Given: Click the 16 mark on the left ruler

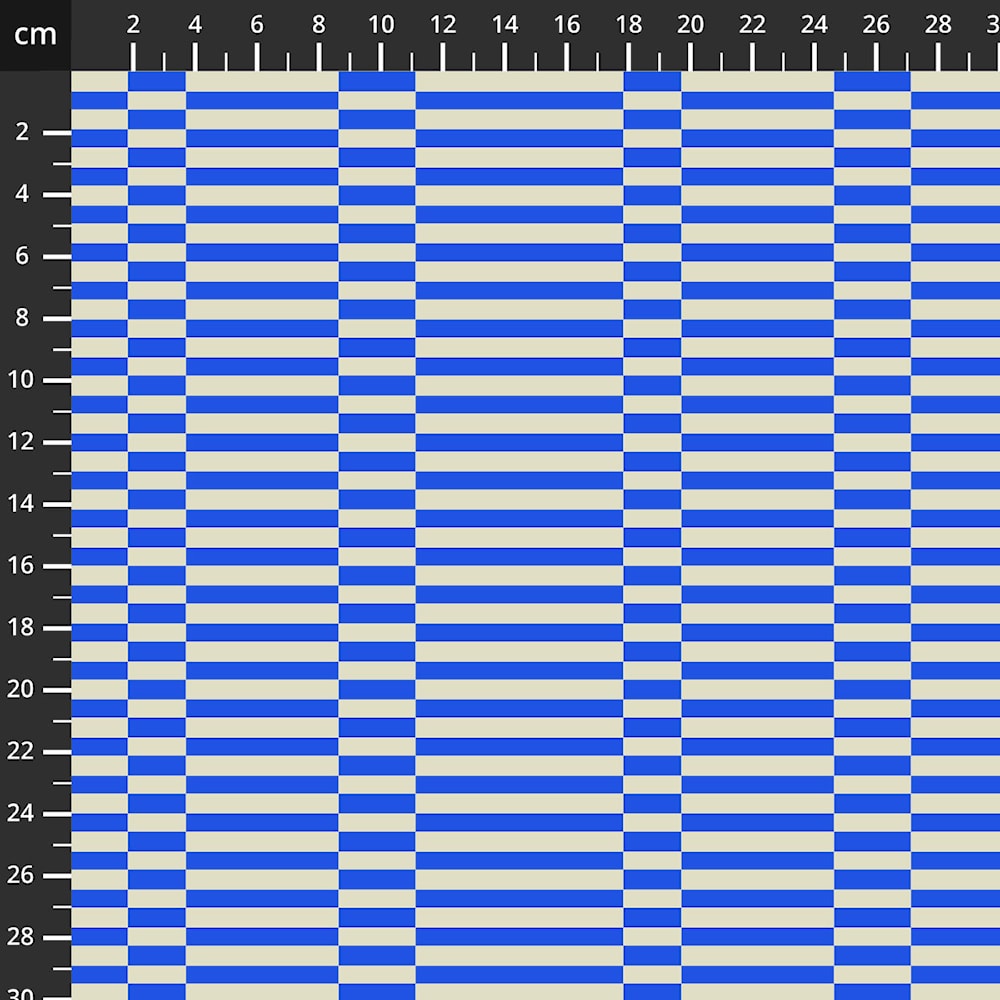Looking at the screenshot, I should coord(22,566).
